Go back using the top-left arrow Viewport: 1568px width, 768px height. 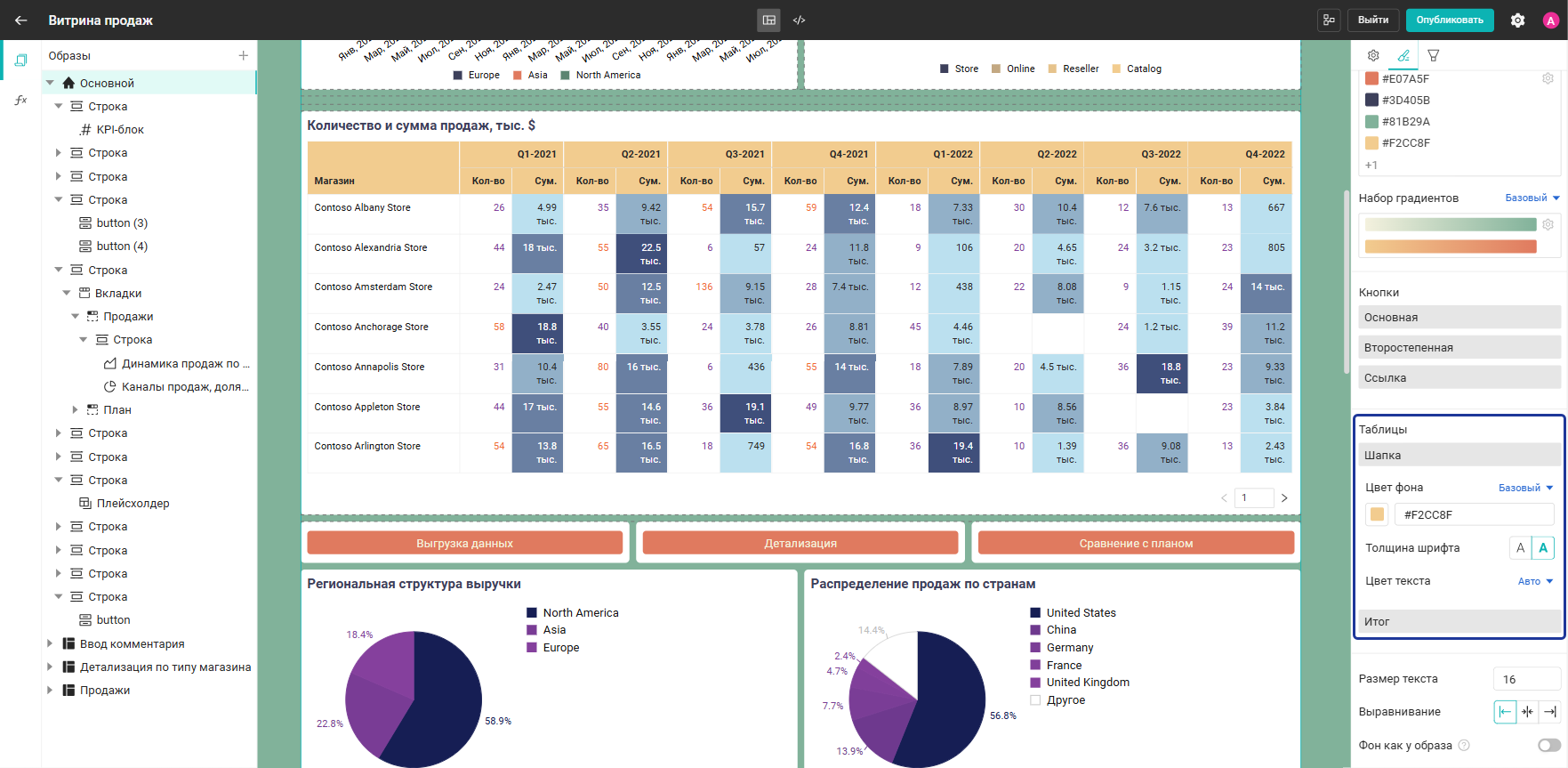pos(21,20)
